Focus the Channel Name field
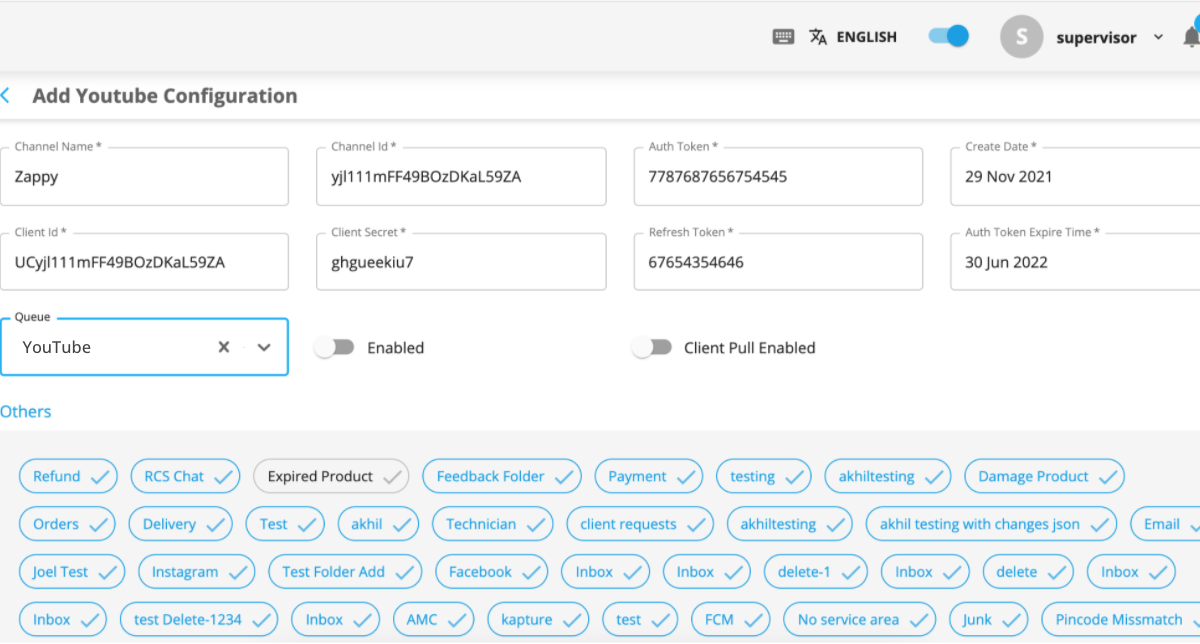1200x644 pixels. tap(145, 177)
